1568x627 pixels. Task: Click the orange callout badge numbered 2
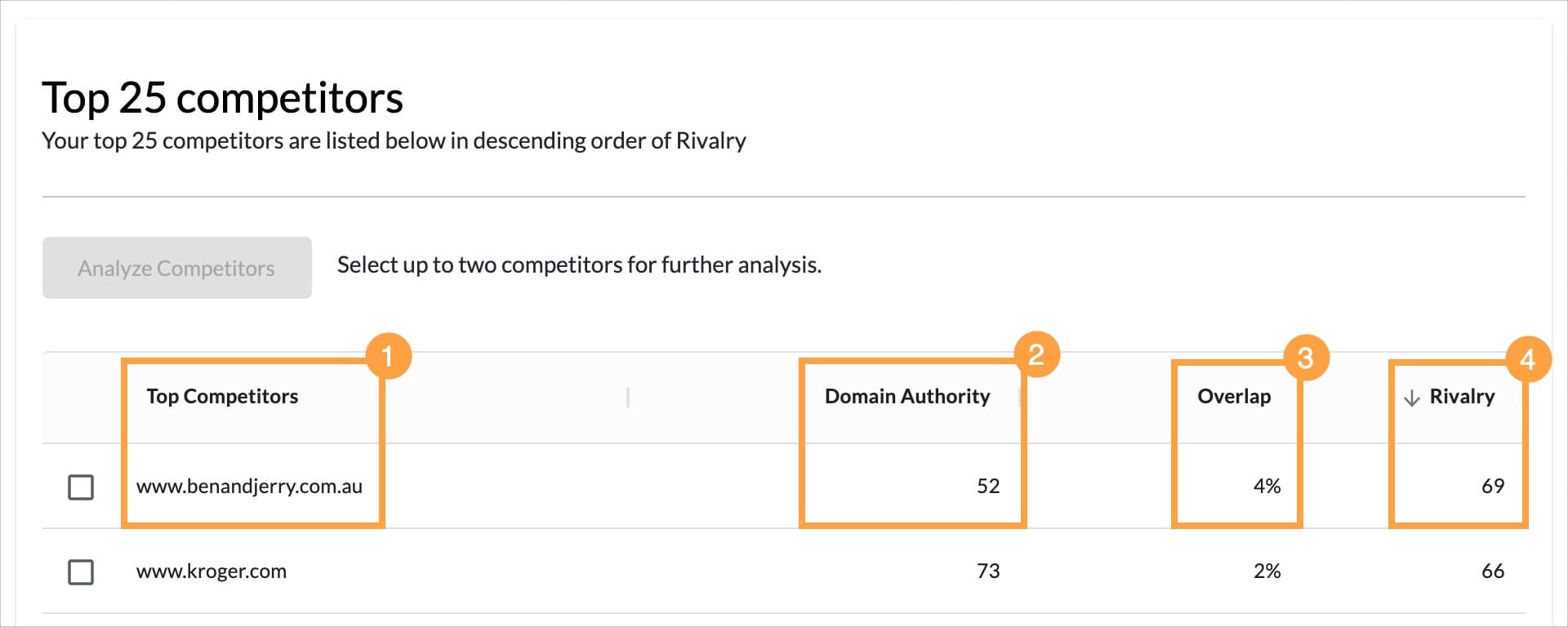click(x=1036, y=354)
